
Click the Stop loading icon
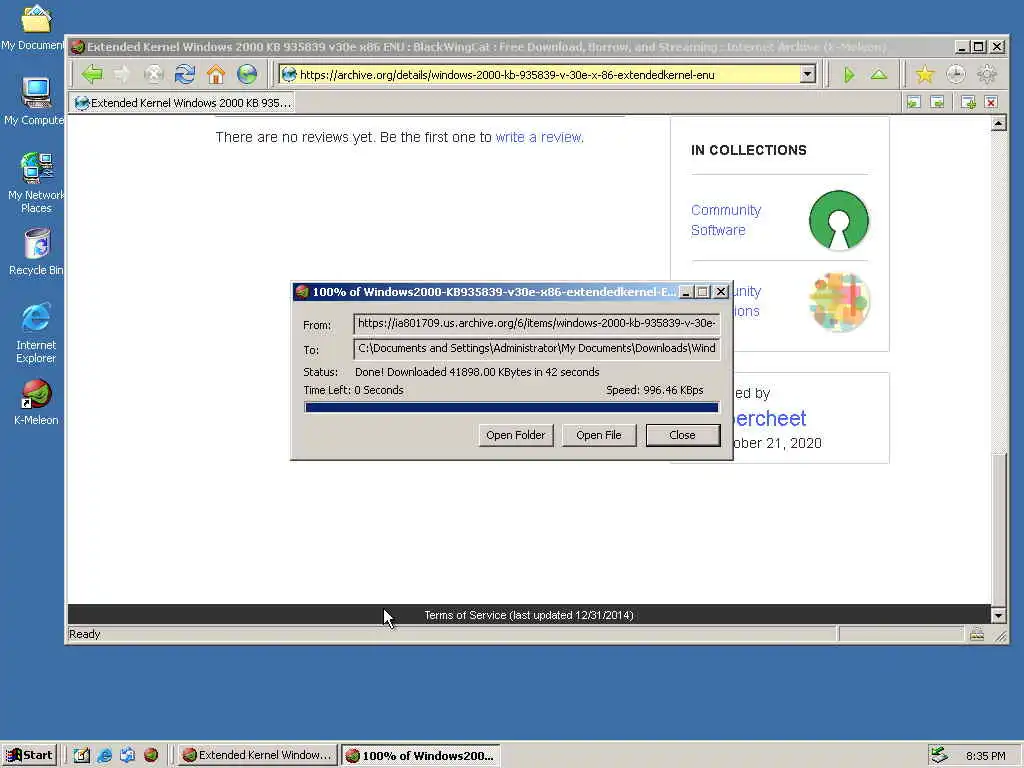pos(153,74)
